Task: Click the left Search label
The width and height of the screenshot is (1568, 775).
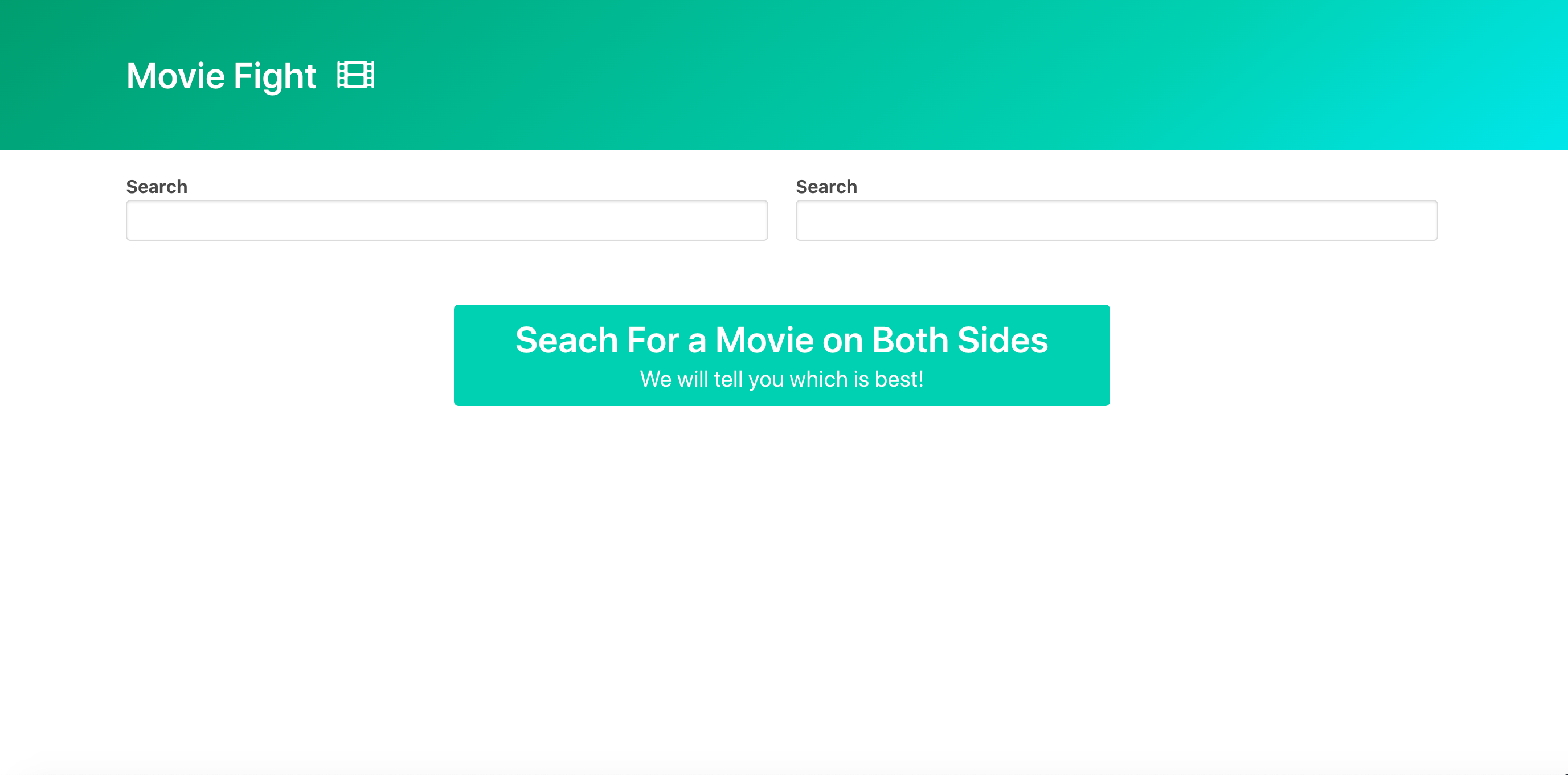Action: tap(157, 187)
